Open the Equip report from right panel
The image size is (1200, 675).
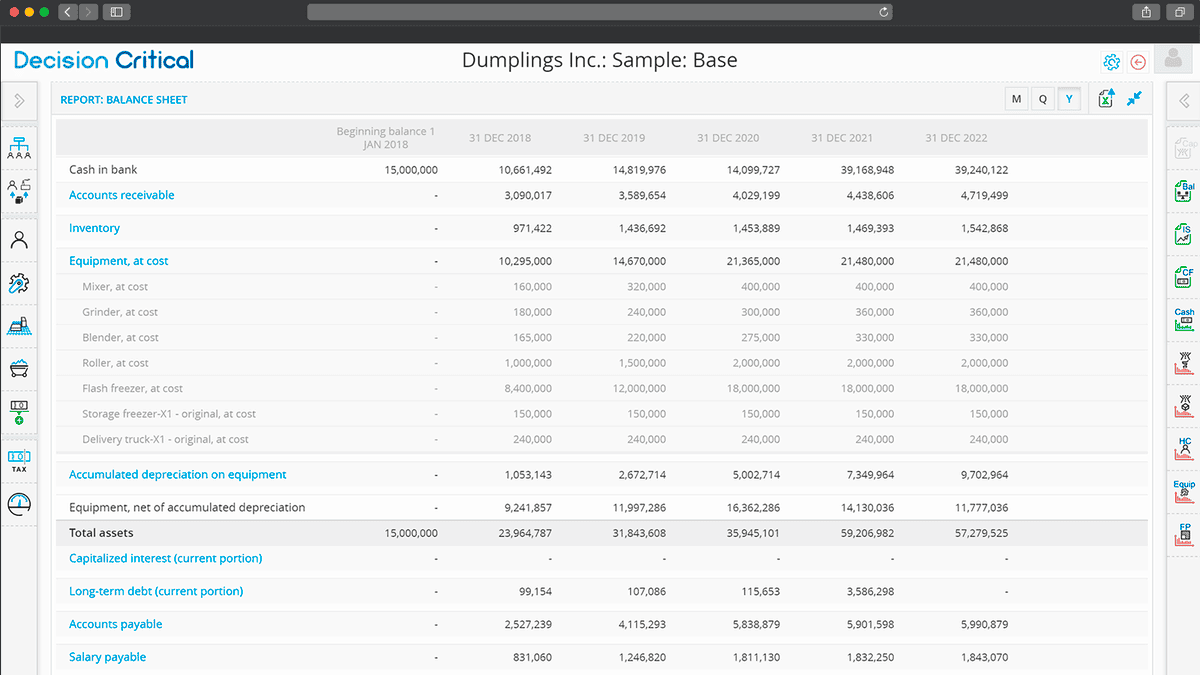tap(1184, 490)
